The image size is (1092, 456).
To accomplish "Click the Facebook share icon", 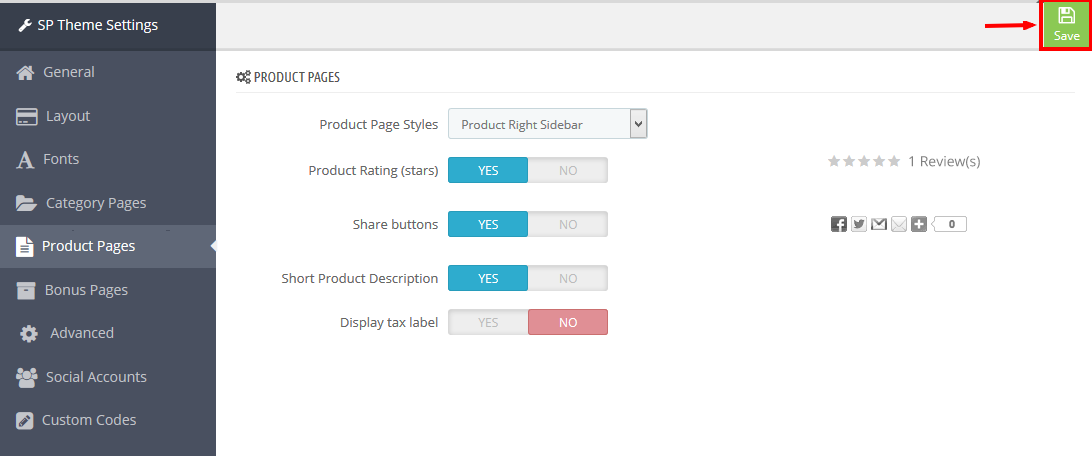I will pos(838,224).
